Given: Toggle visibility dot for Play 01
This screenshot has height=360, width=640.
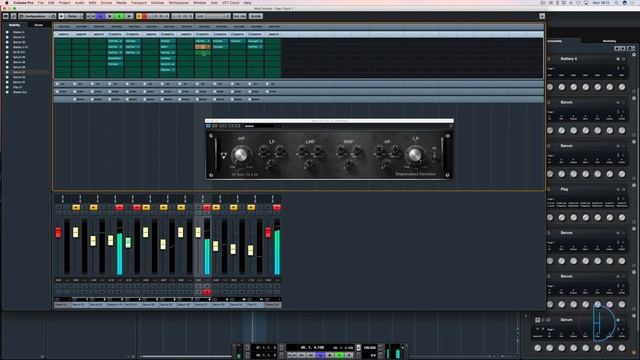Looking at the screenshot, I should pyautogui.click(x=7, y=87).
